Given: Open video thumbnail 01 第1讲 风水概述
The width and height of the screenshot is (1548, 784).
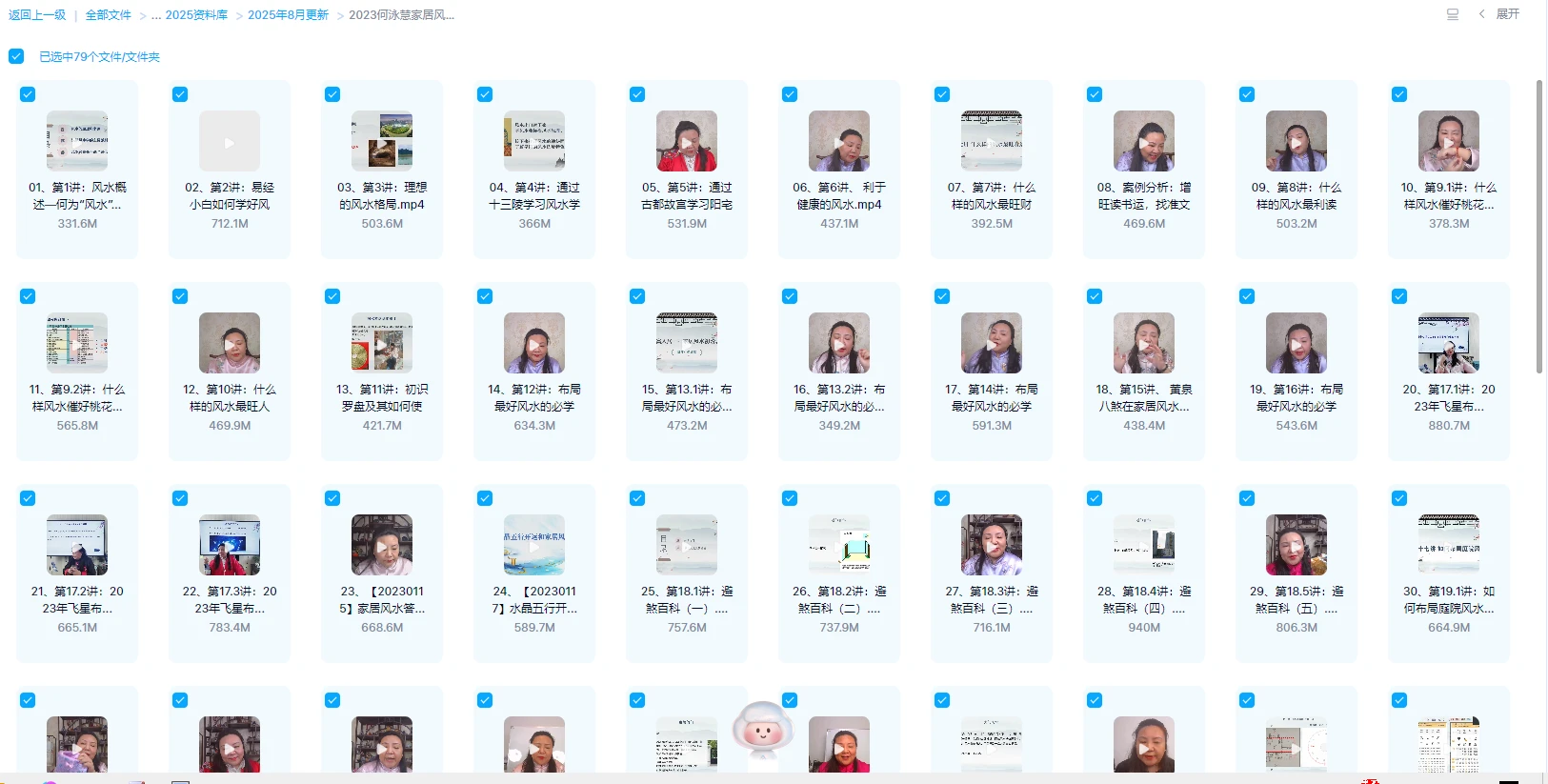Looking at the screenshot, I should point(77,141).
